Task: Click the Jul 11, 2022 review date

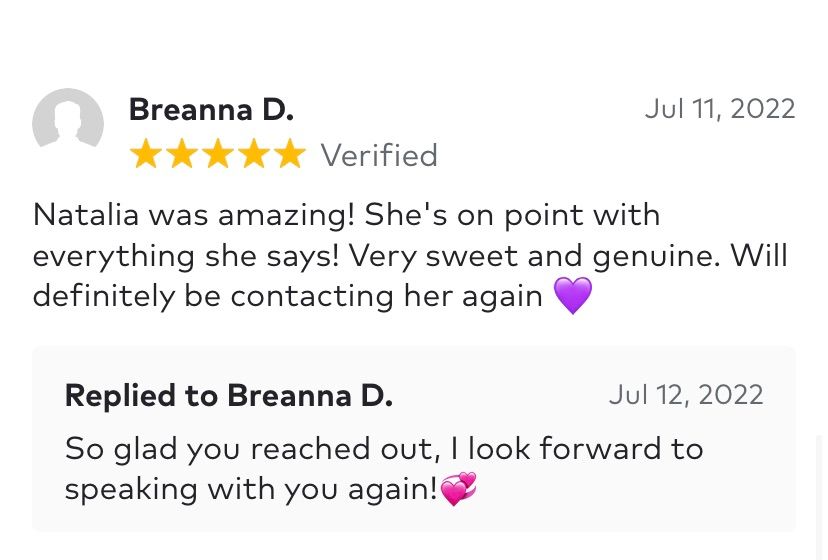Action: coord(720,109)
